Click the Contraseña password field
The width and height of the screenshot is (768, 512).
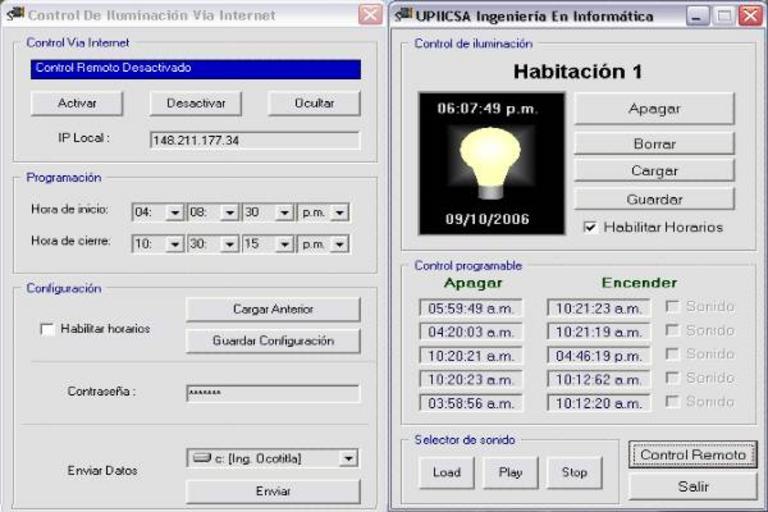(x=272, y=393)
